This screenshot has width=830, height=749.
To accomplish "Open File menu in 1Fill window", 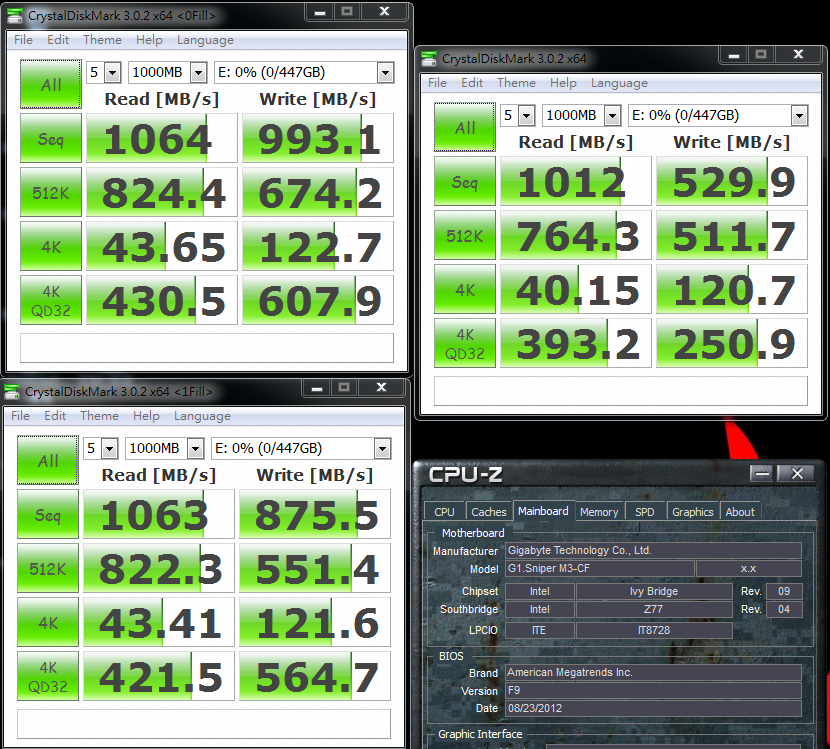I will click(20, 416).
